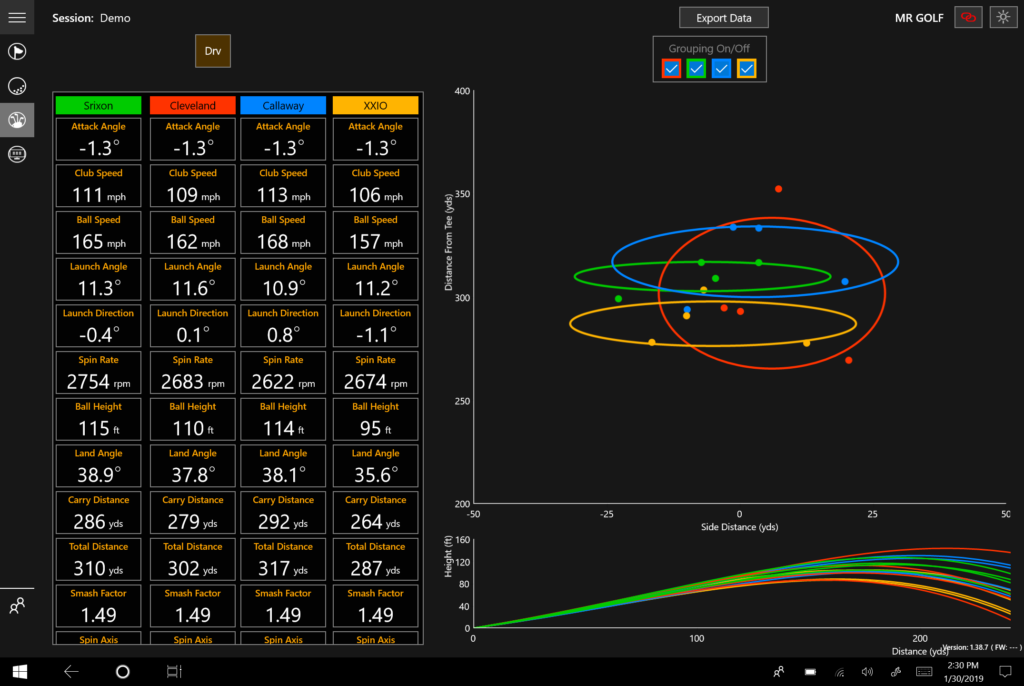The height and width of the screenshot is (686, 1024).
Task: Toggle the brightness sun icon
Action: (1003, 18)
